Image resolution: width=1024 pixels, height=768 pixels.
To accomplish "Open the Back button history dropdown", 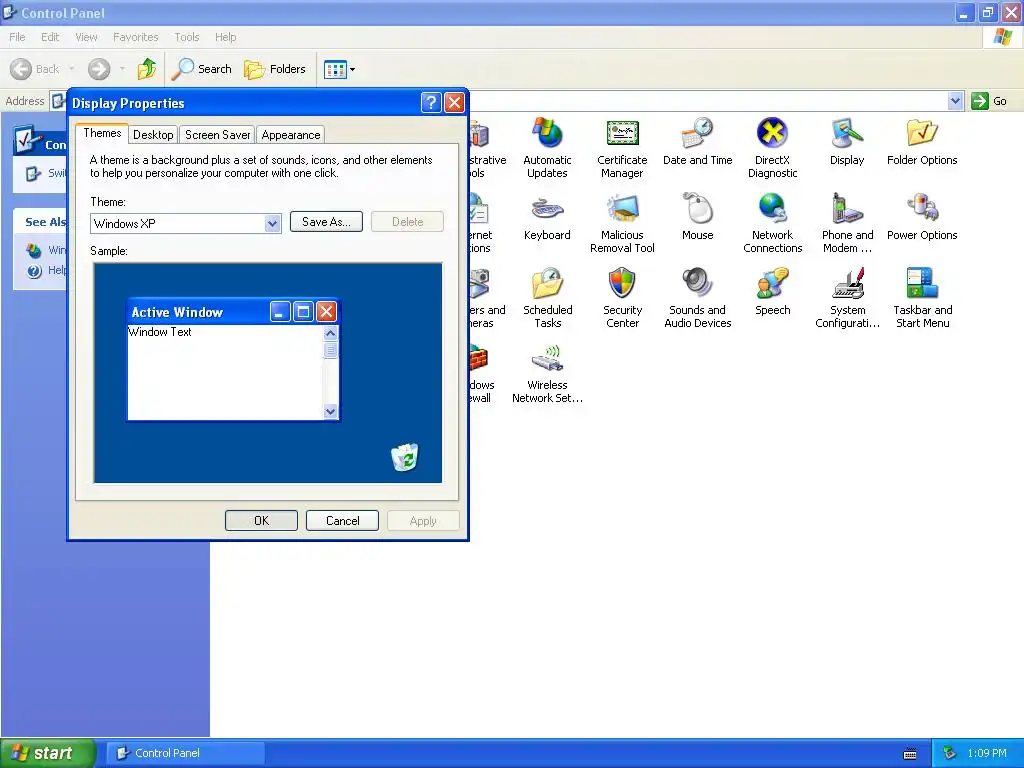I will pos(71,69).
